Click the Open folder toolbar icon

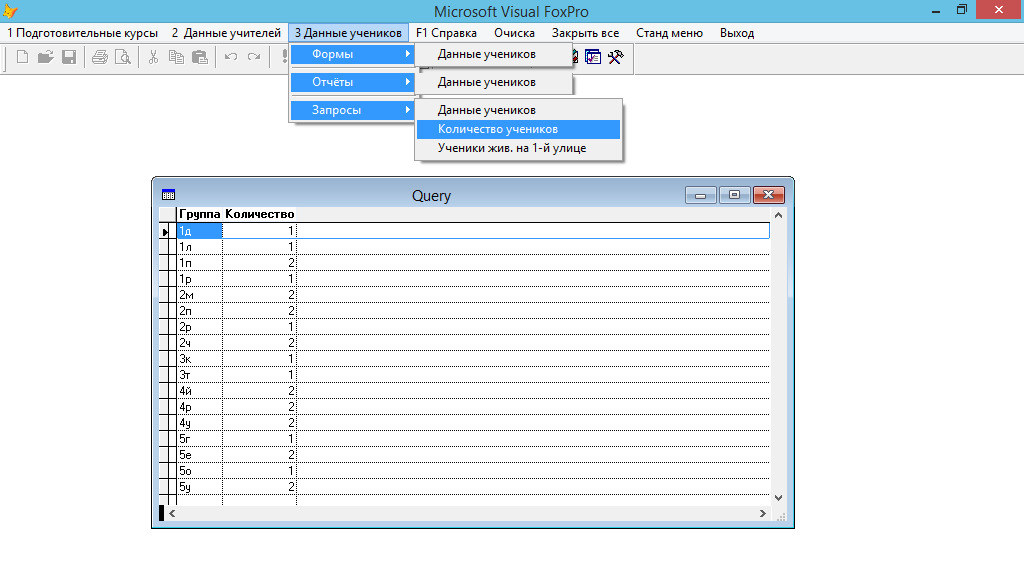[46, 57]
